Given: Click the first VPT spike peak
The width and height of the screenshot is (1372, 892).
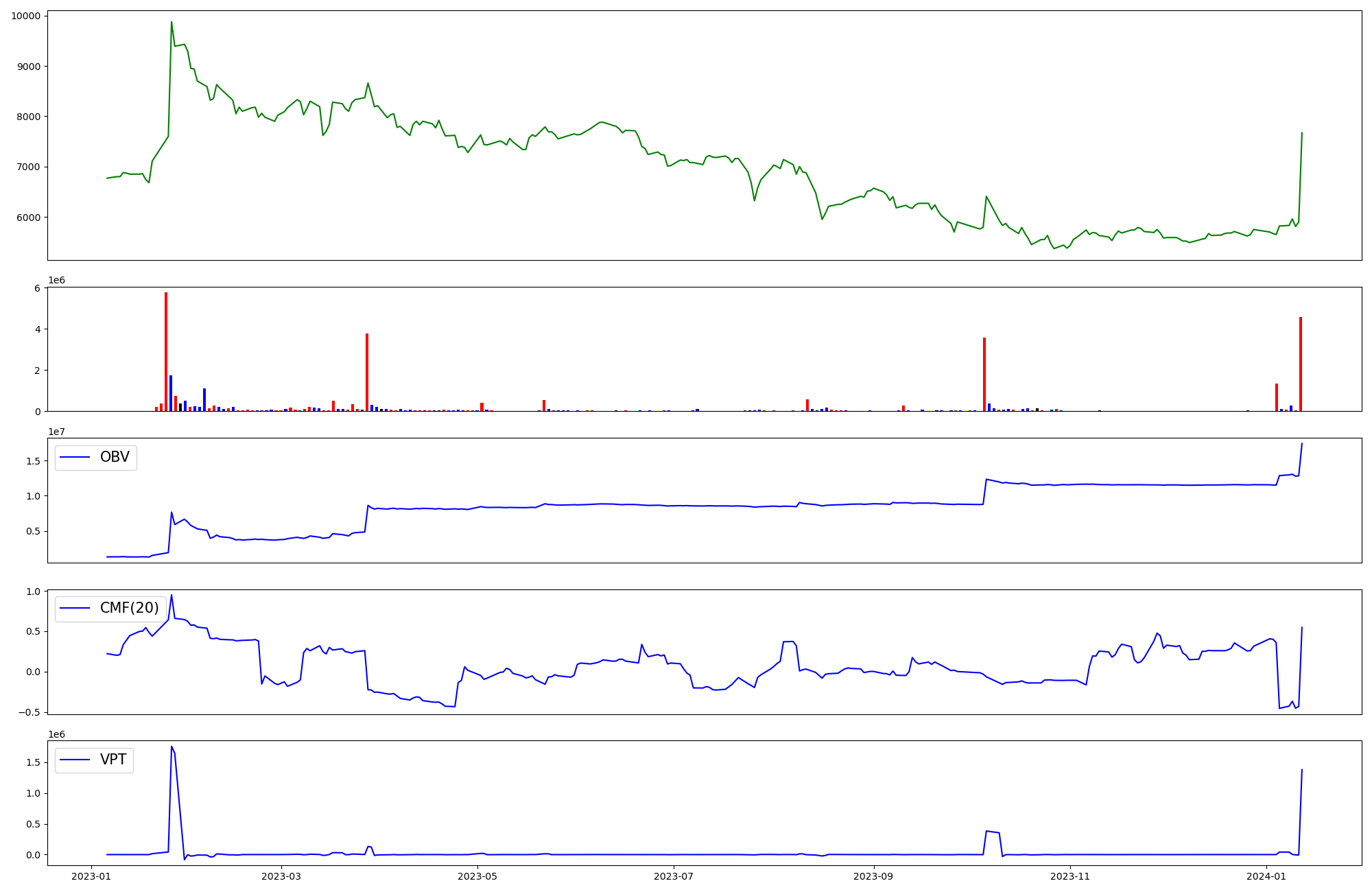Looking at the screenshot, I should (x=171, y=747).
